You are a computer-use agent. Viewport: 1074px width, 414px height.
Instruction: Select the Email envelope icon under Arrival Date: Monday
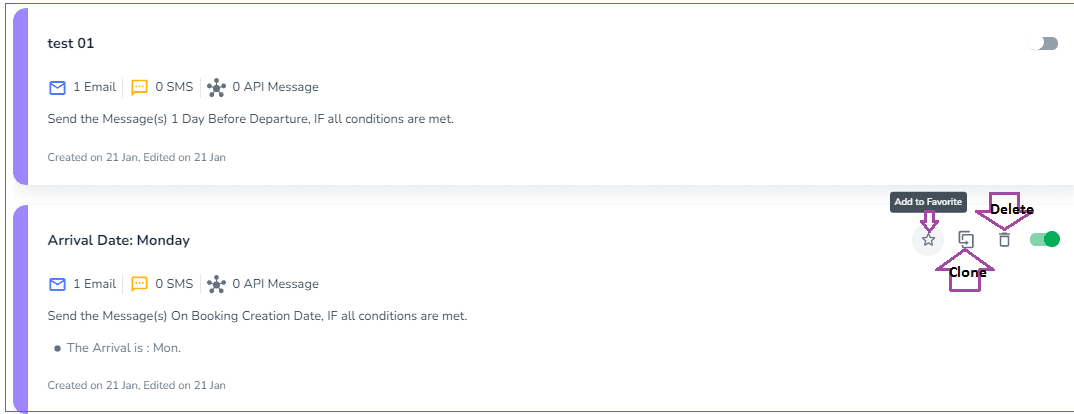click(58, 284)
